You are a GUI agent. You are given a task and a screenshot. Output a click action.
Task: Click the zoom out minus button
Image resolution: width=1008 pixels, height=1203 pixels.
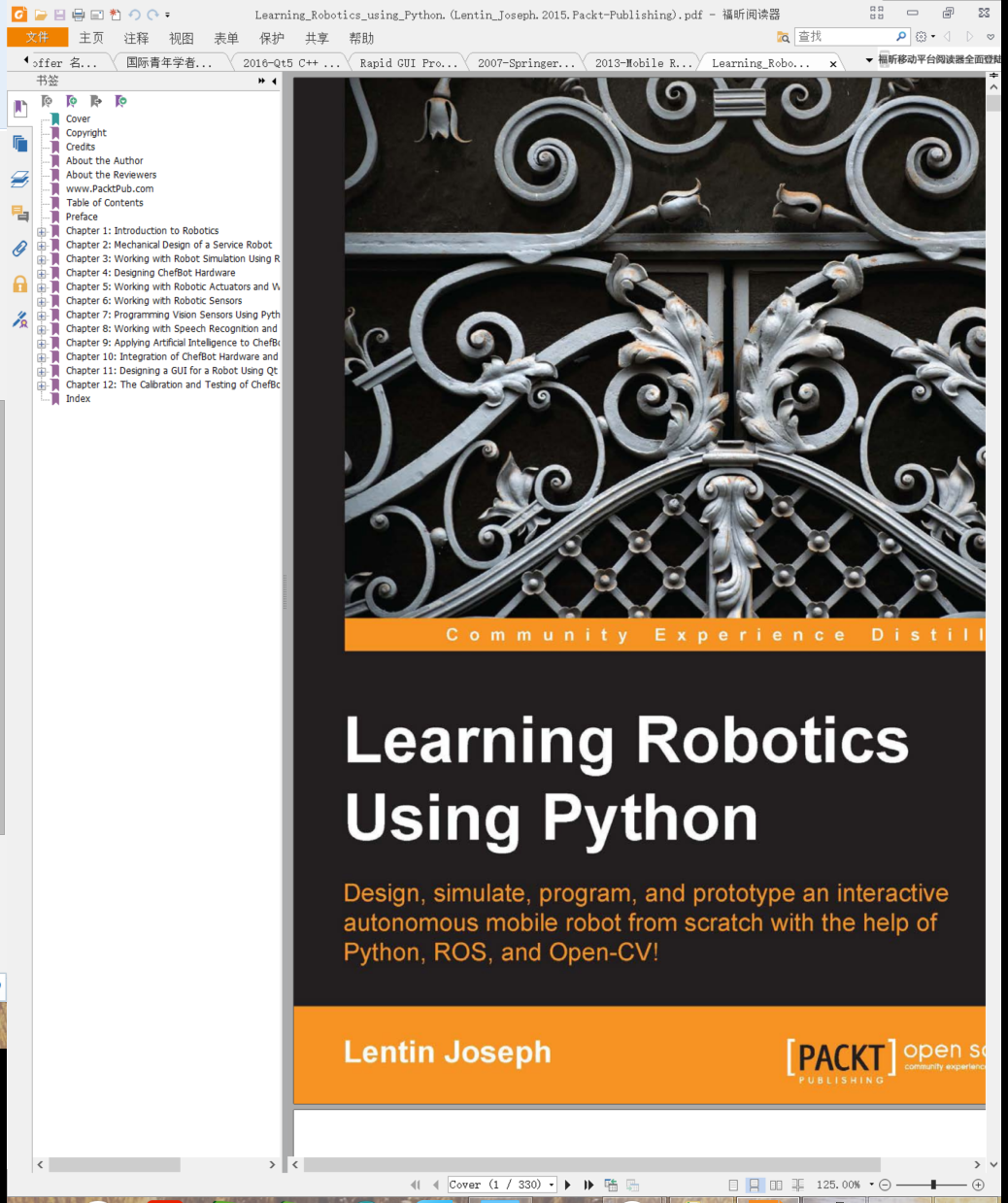click(x=885, y=1185)
